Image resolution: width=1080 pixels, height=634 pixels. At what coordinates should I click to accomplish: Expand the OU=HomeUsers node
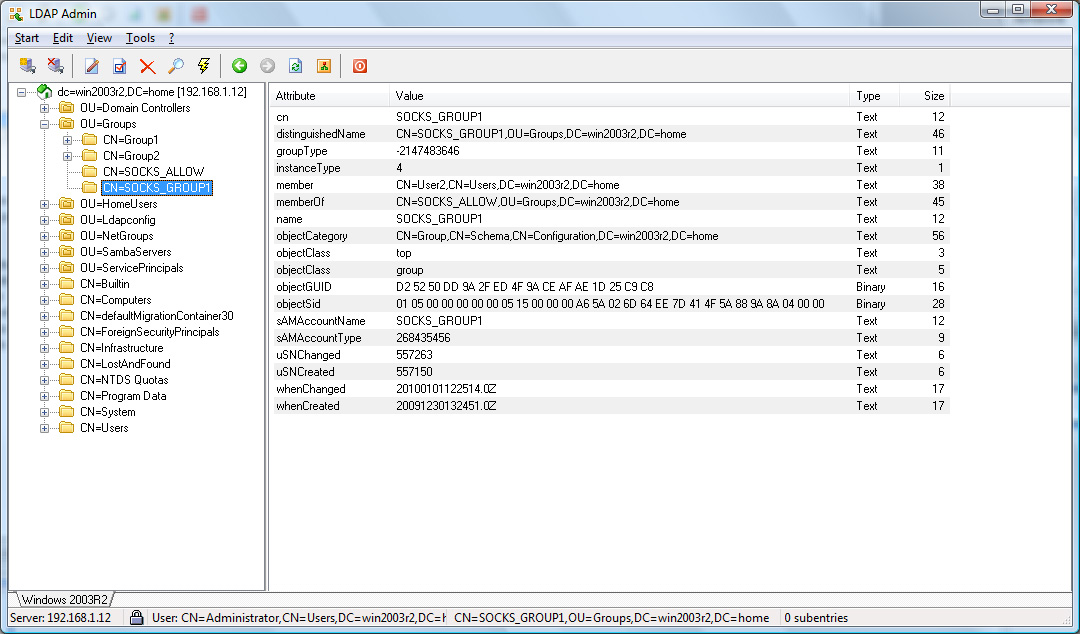coord(44,204)
